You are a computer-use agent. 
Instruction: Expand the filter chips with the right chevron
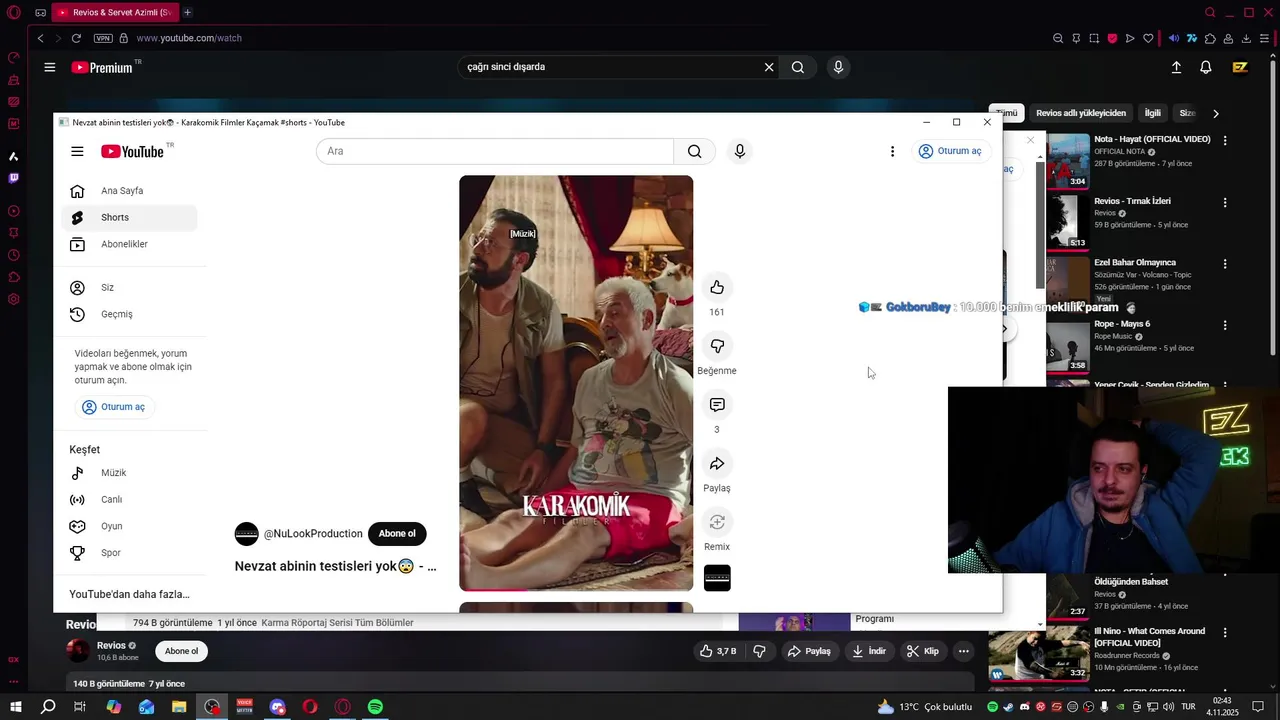(1215, 113)
